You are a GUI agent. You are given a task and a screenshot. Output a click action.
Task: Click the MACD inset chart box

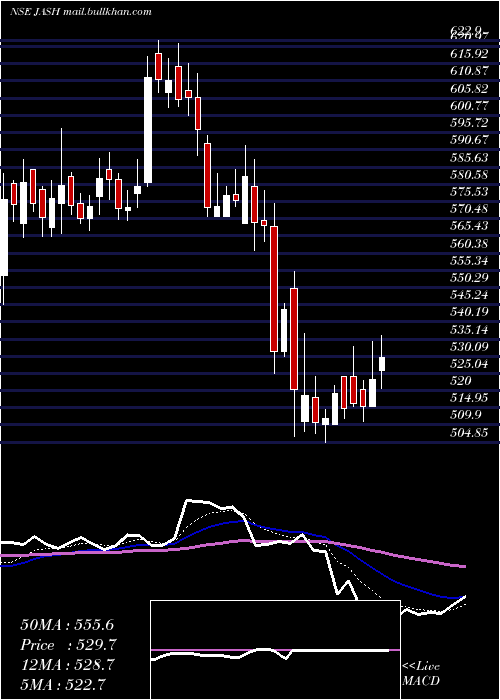[275, 650]
